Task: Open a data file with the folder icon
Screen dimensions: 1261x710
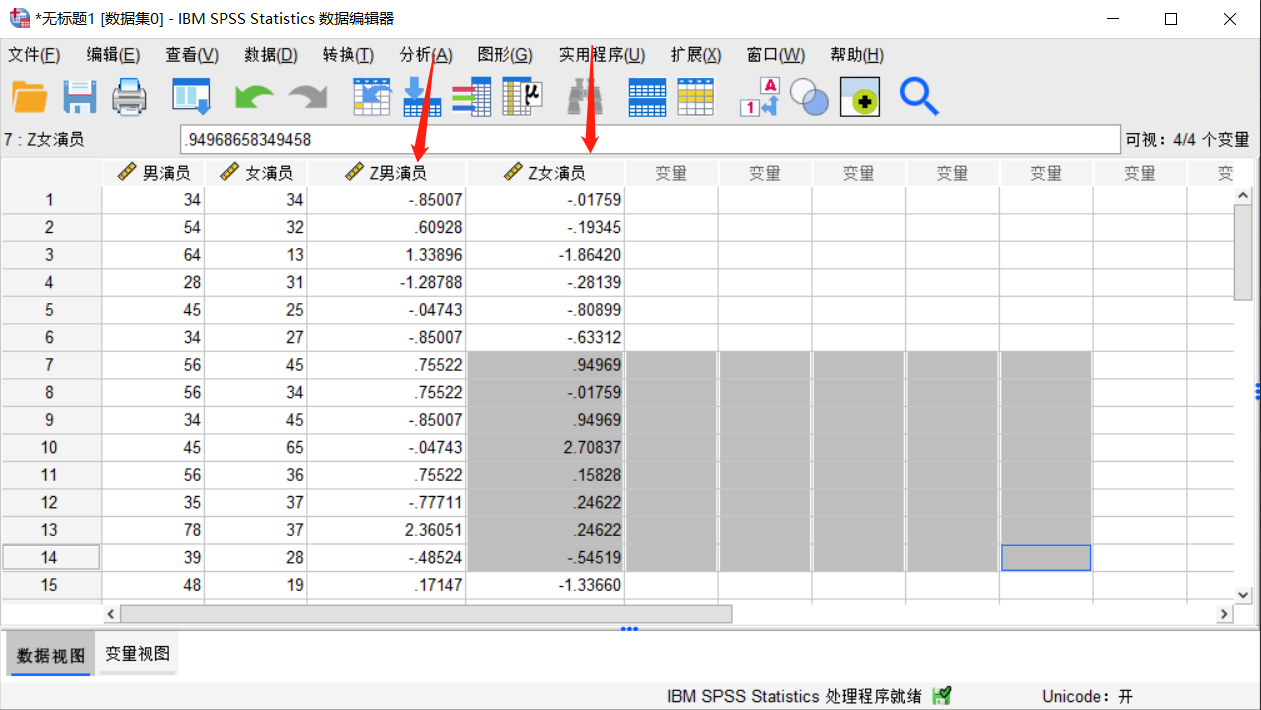Action: 29,97
